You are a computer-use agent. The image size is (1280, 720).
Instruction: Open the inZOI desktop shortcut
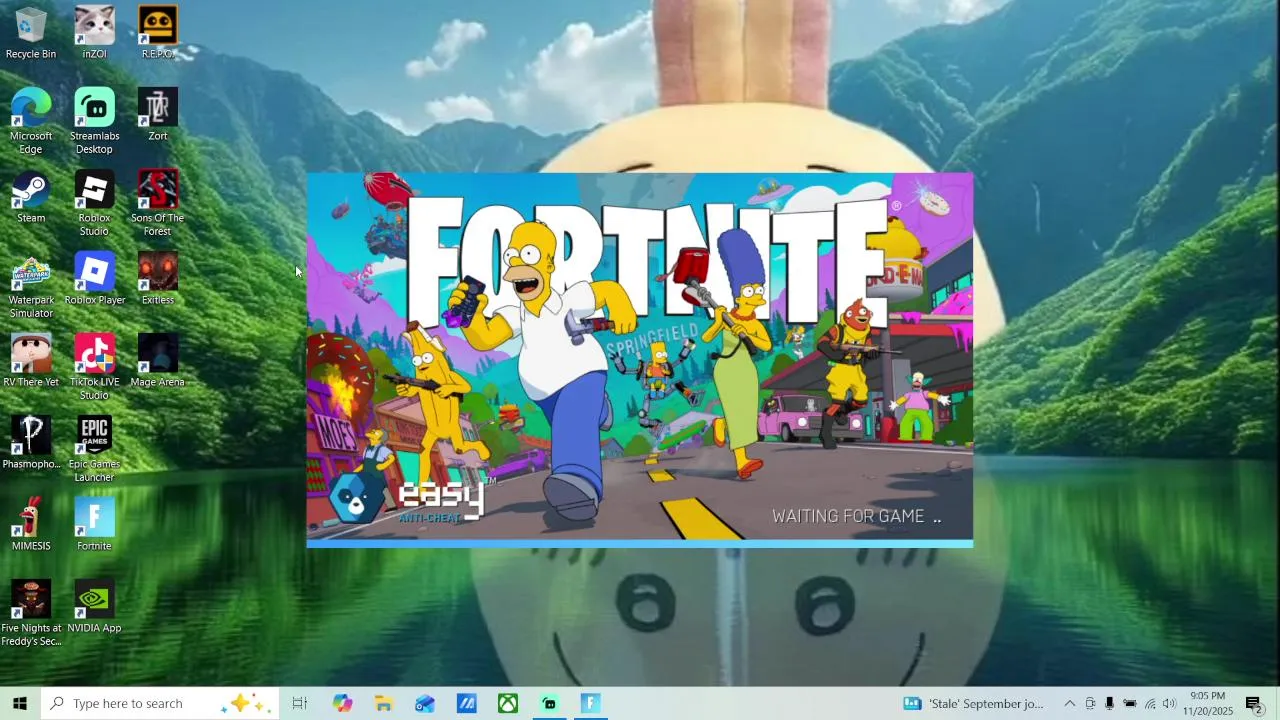click(94, 33)
